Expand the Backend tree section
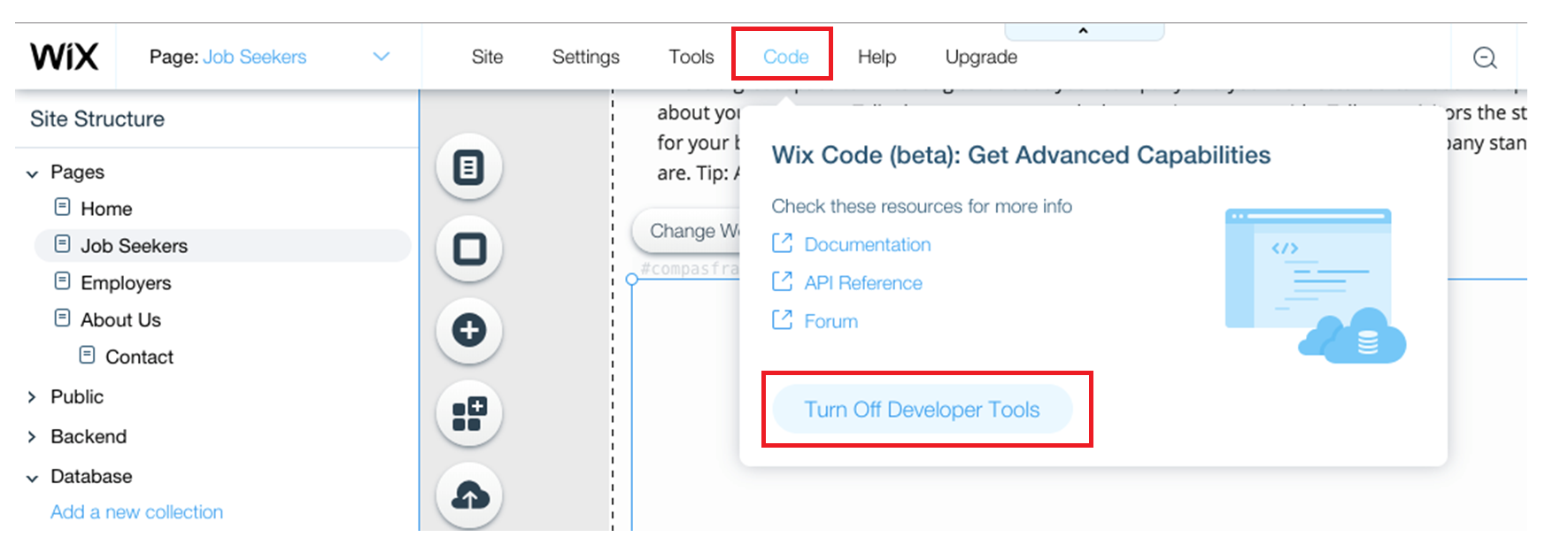The width and height of the screenshot is (1568, 537). click(x=32, y=437)
